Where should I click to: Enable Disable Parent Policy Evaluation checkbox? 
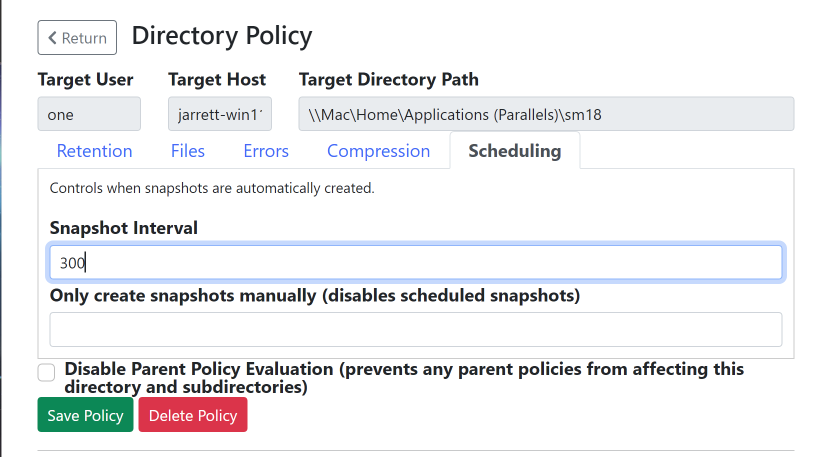[46, 373]
